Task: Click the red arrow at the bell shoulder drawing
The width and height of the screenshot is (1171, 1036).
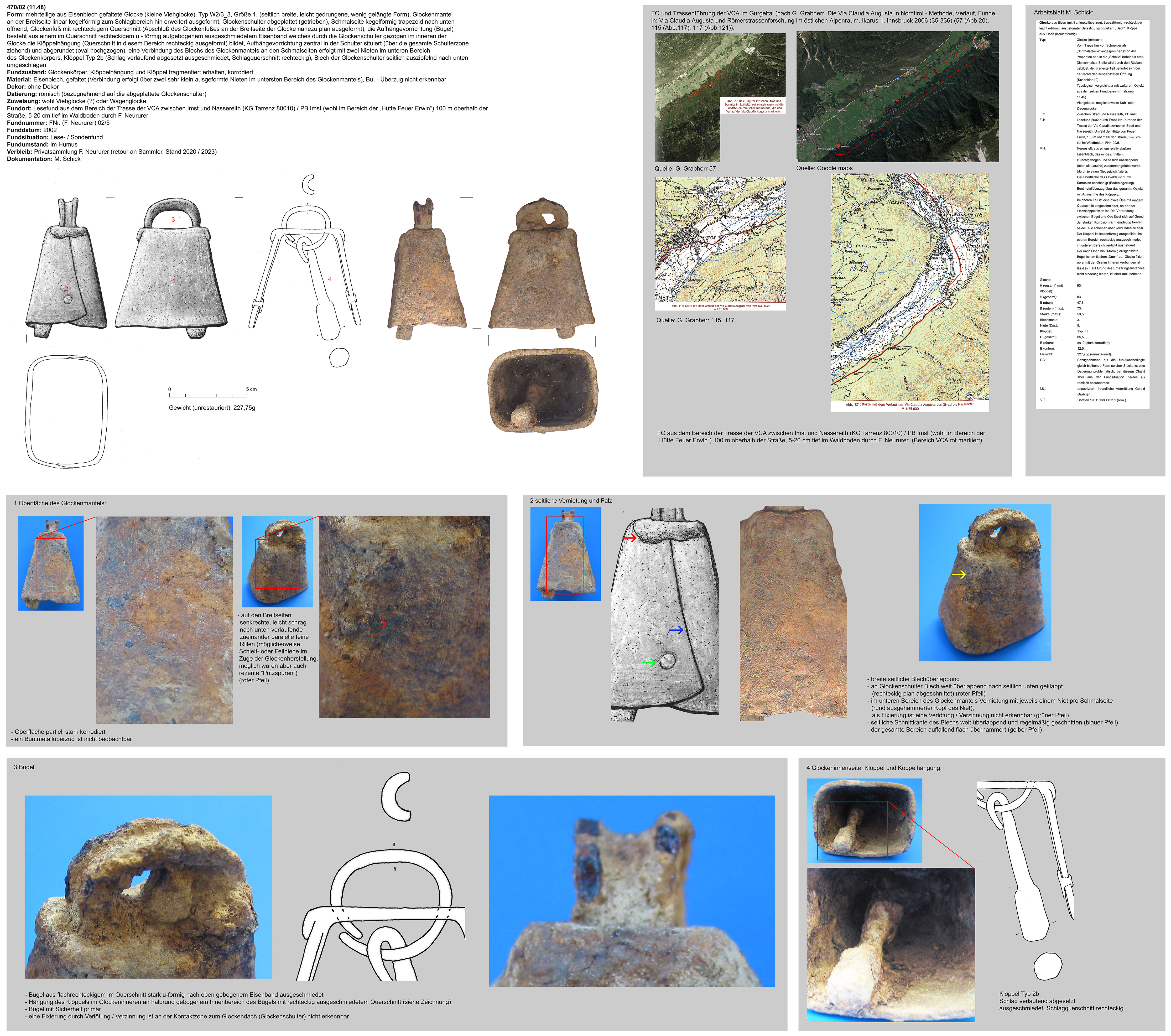Action: (x=629, y=538)
